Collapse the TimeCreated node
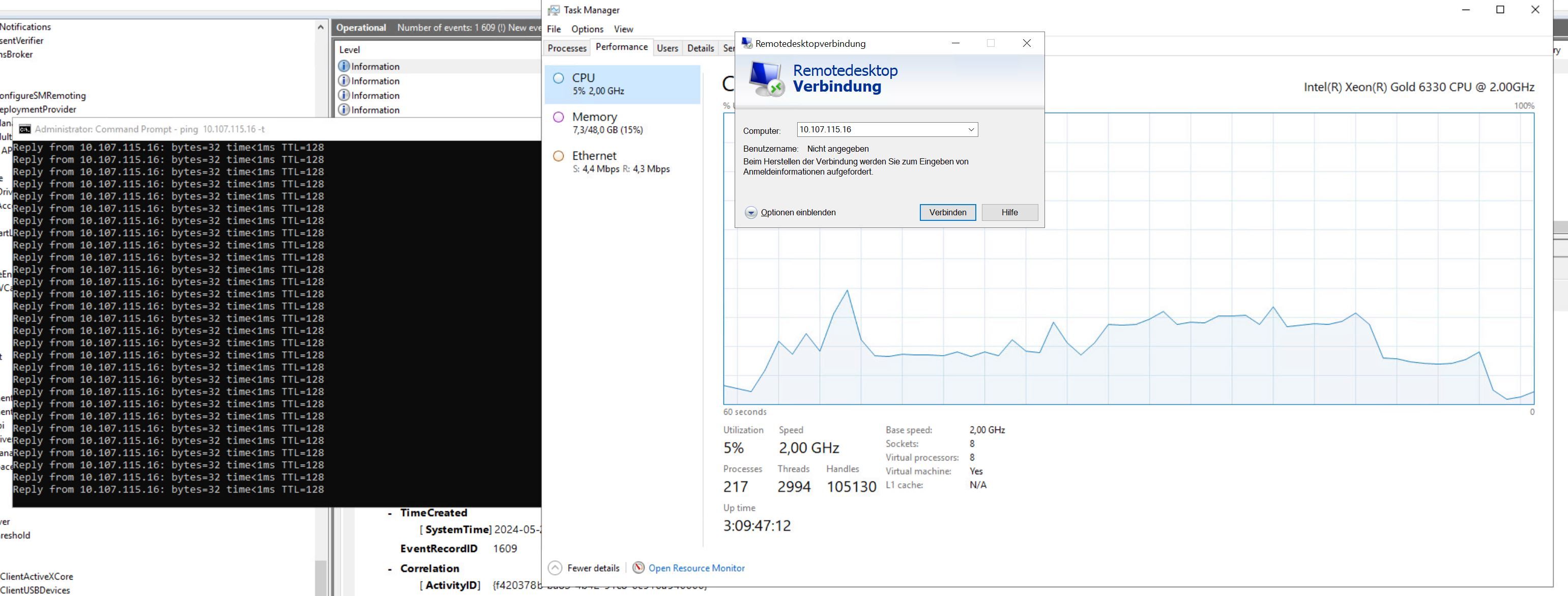The image size is (1568, 596). (390, 513)
